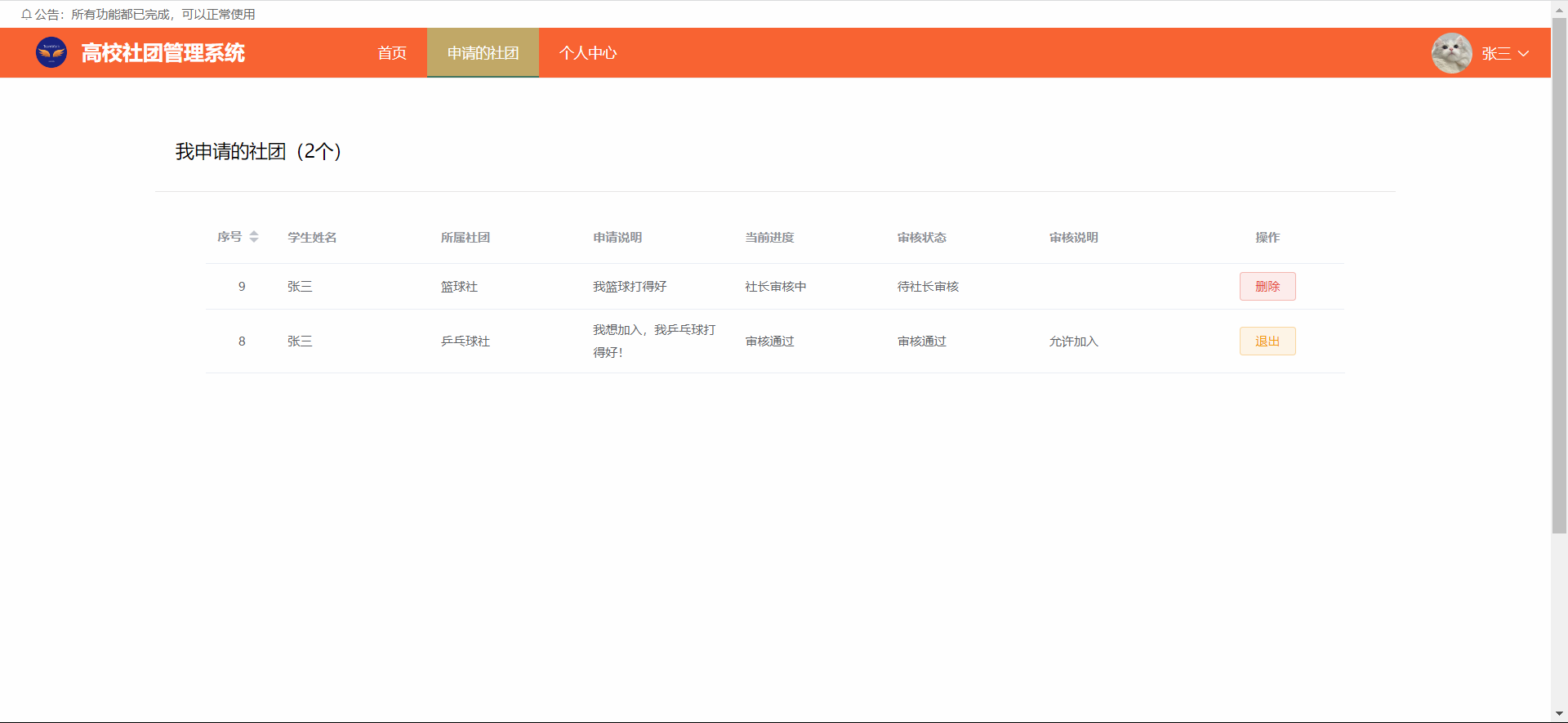This screenshot has width=1568, height=723.
Task: Click the bell icon beside the announcement
Action: tap(26, 15)
